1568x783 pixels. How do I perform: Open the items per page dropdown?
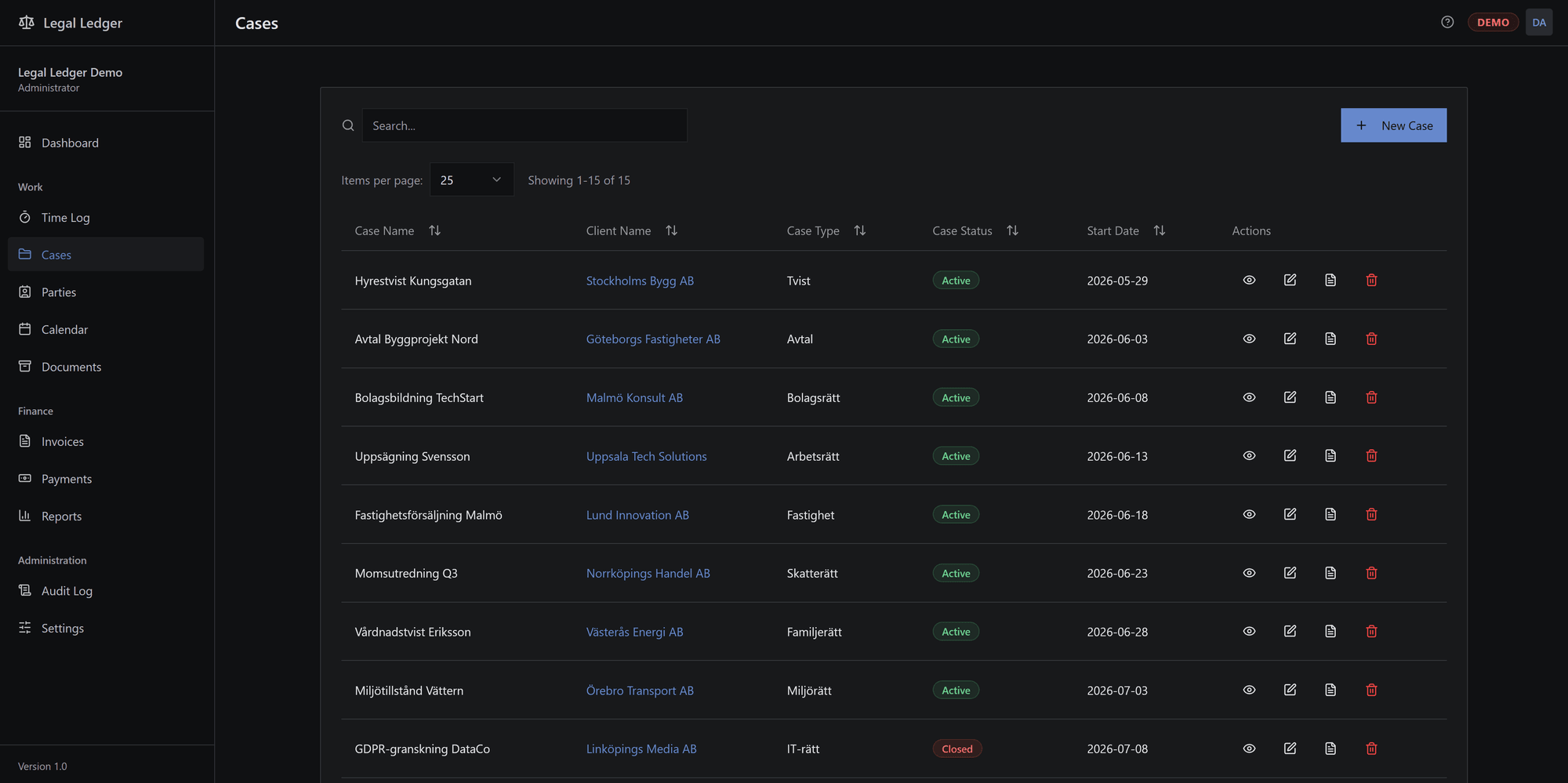pos(472,179)
